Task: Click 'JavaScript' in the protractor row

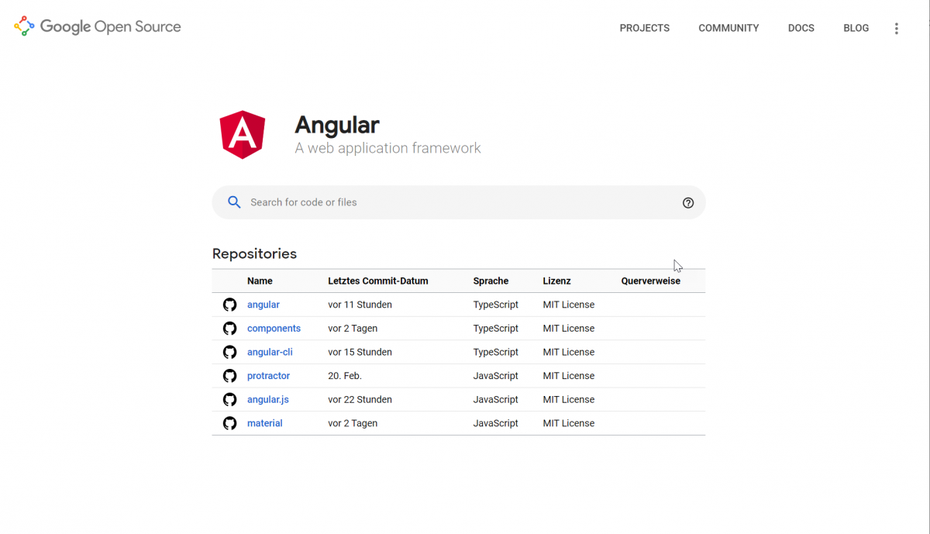Action: point(496,376)
